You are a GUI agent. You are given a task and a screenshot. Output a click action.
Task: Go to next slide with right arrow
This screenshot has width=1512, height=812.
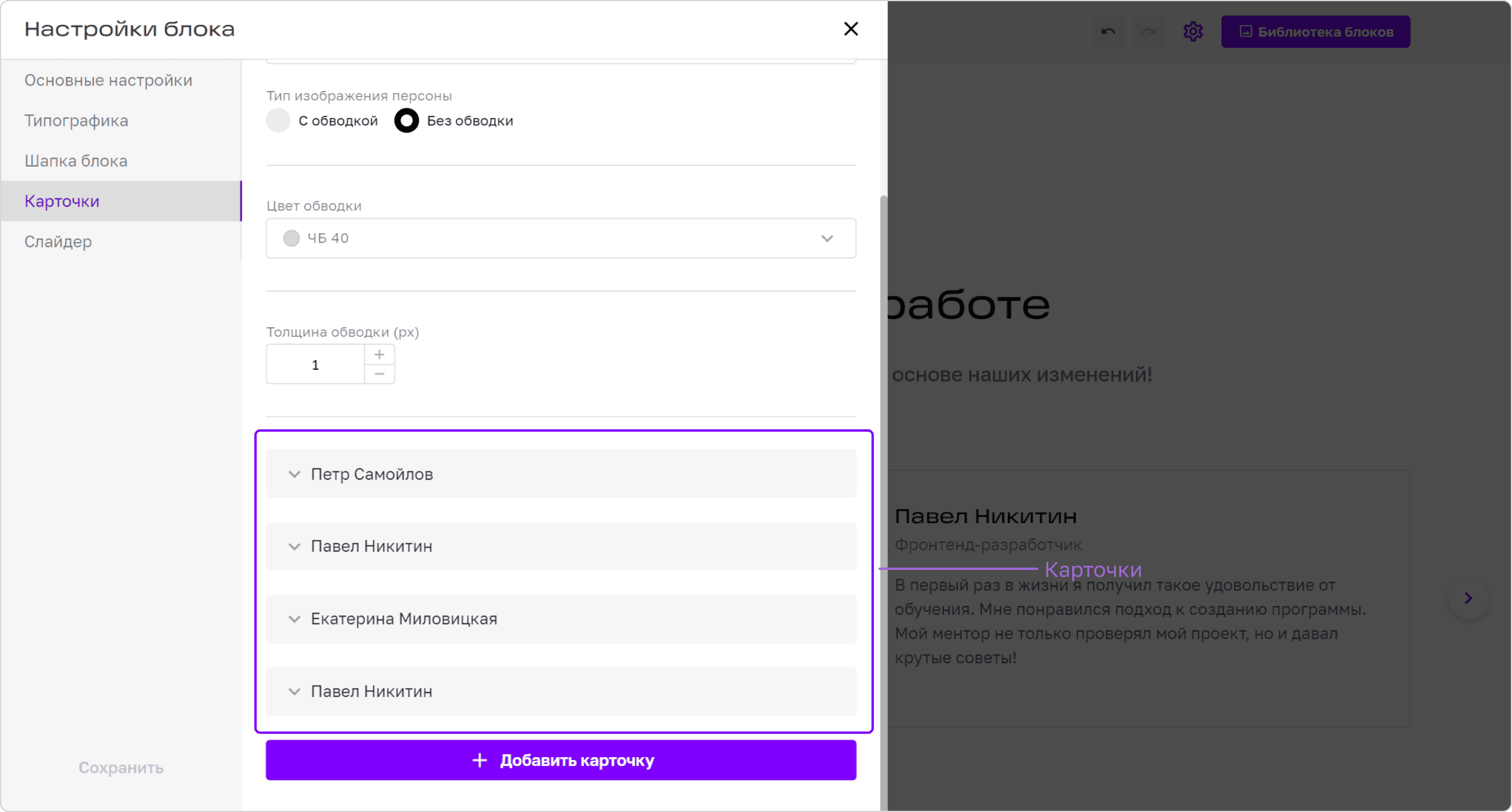tap(1468, 598)
